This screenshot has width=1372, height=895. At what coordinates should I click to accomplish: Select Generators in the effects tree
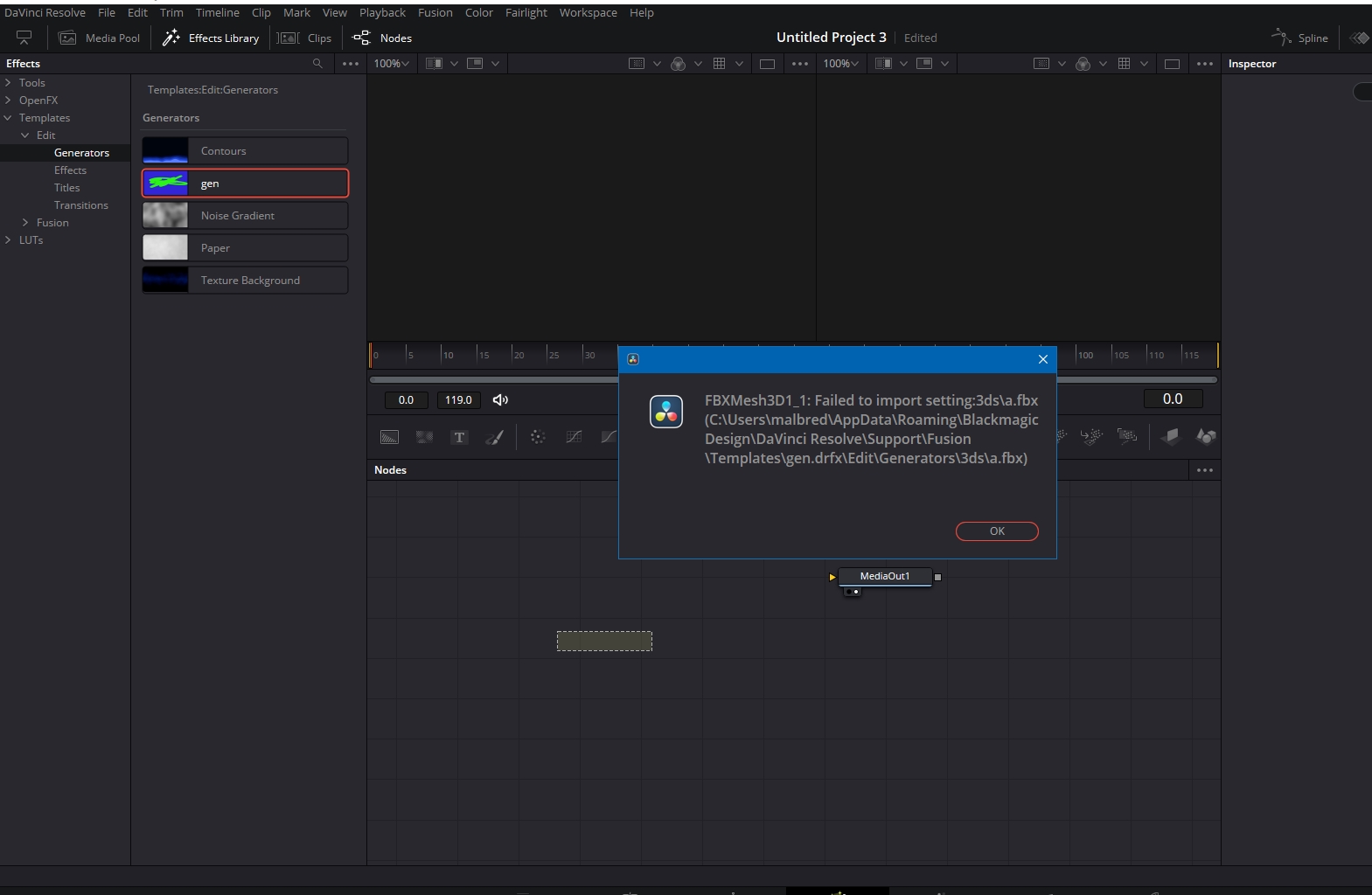[x=81, y=152]
